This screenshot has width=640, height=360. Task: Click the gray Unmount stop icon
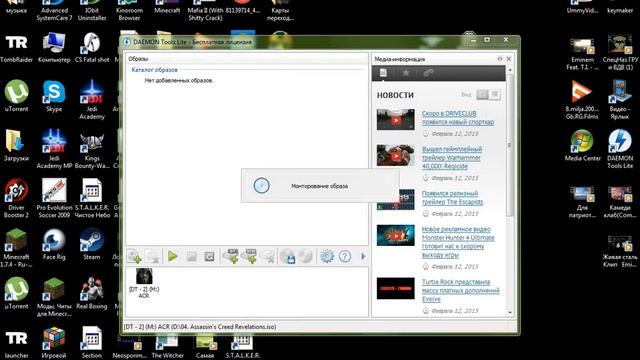click(191, 256)
